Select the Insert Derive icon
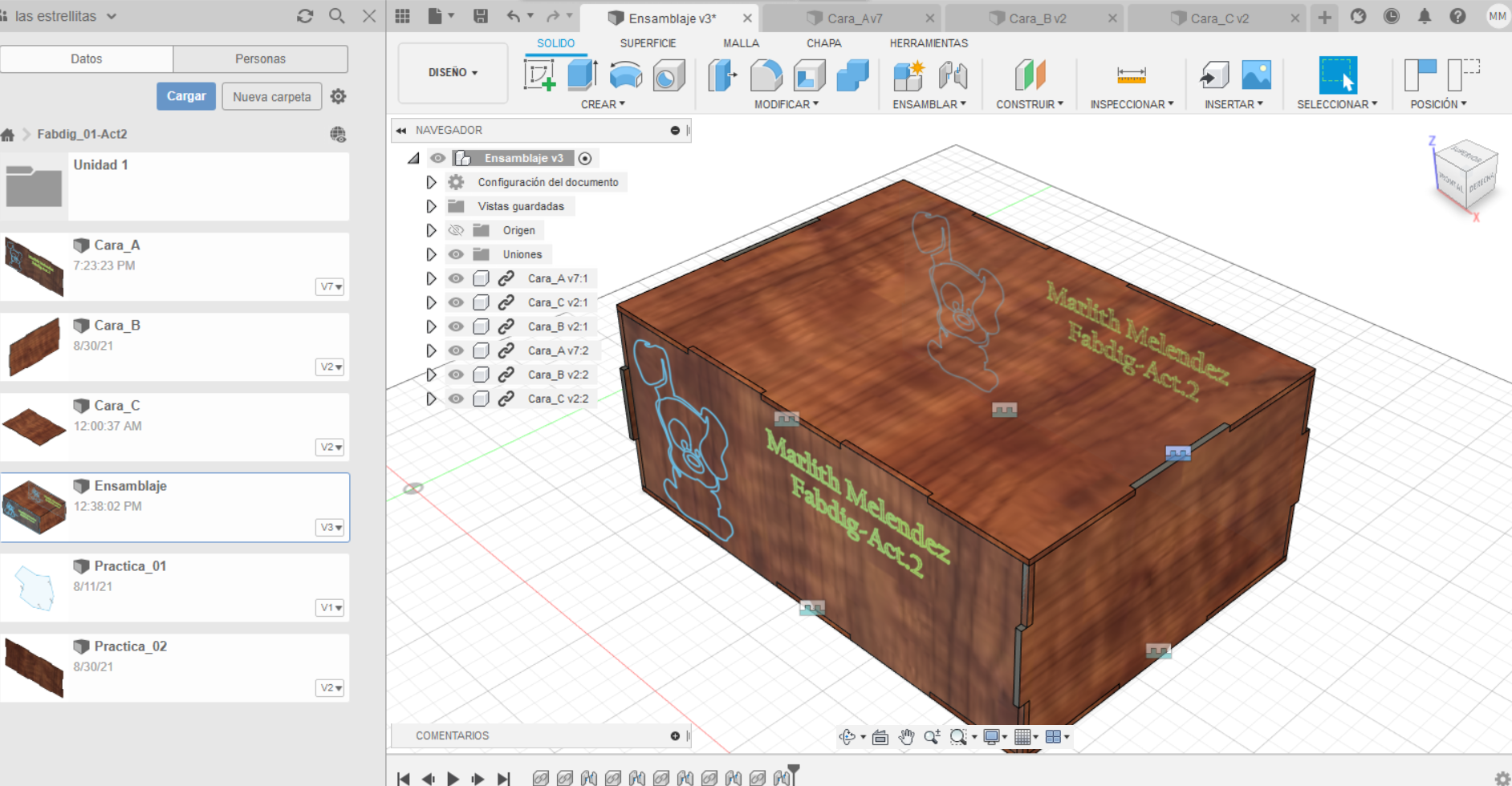Screen dimensions: 1512x786 click(x=1214, y=75)
